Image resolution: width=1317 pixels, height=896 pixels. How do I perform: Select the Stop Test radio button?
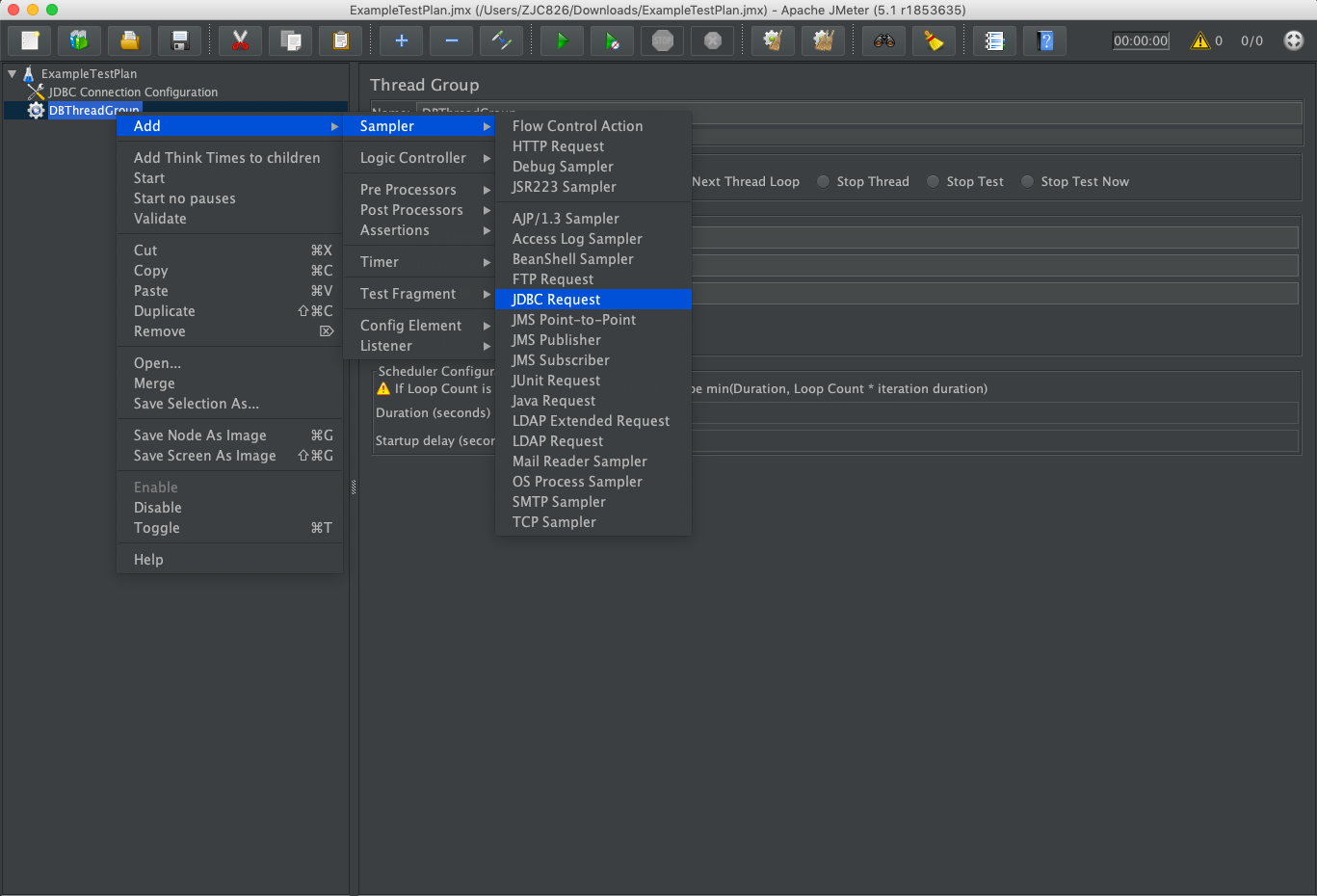(x=934, y=181)
